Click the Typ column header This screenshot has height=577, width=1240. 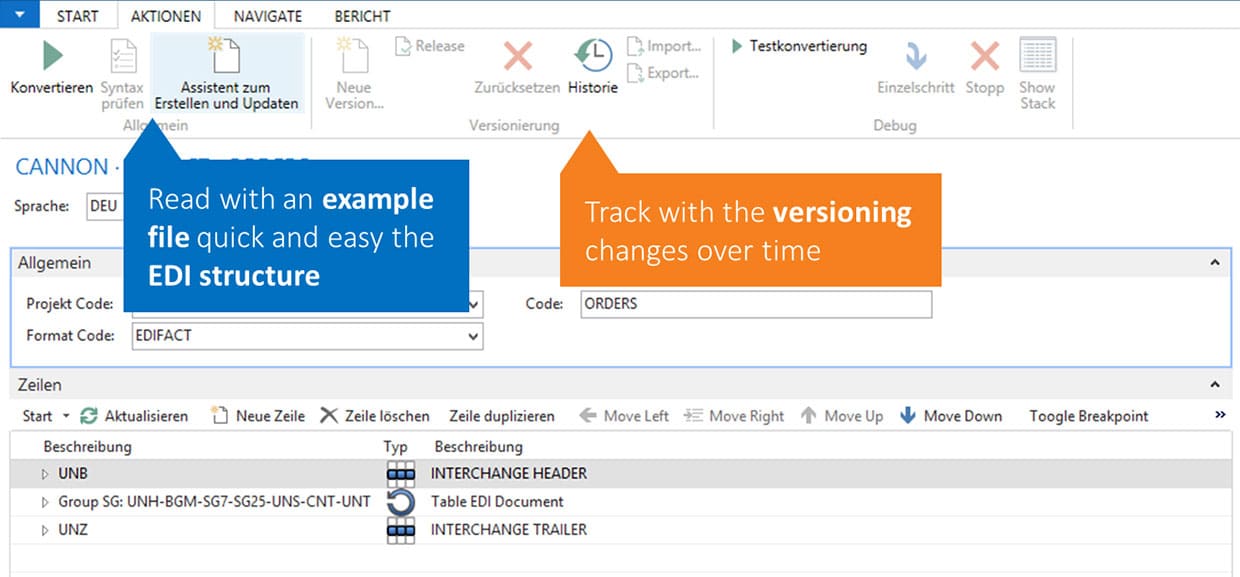tap(396, 446)
